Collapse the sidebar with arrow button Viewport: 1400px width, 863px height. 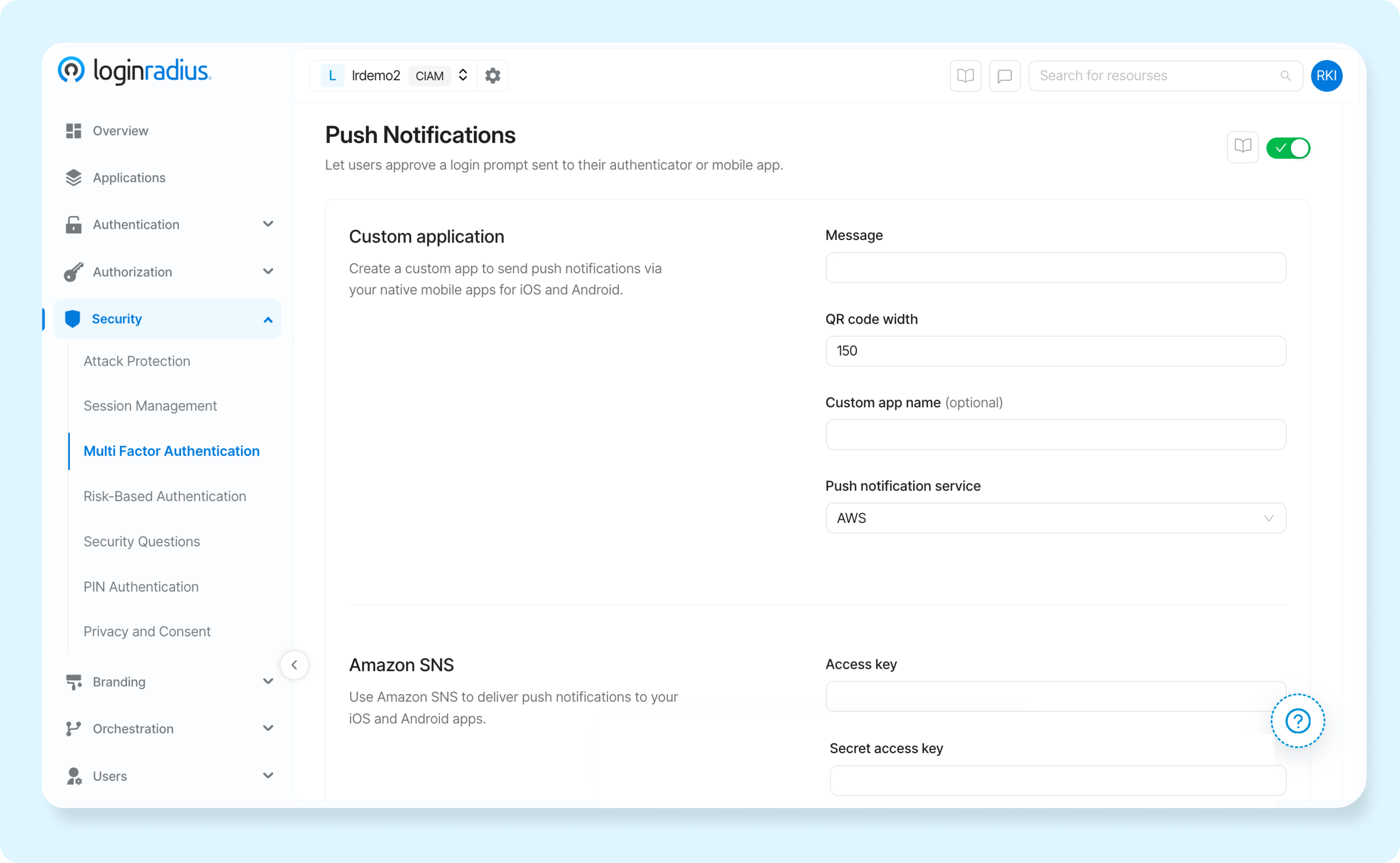click(294, 664)
